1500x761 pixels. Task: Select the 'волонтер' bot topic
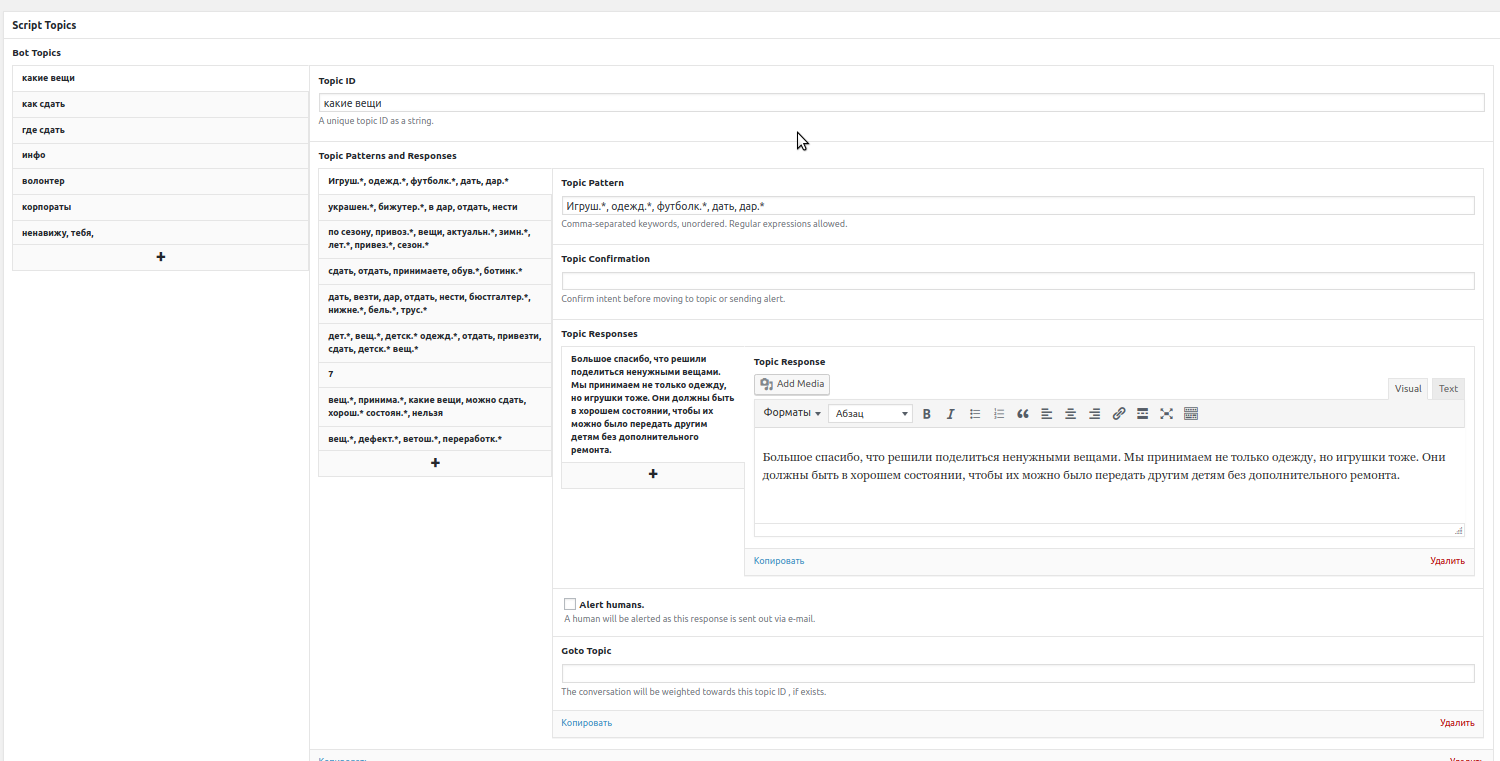tap(160, 182)
